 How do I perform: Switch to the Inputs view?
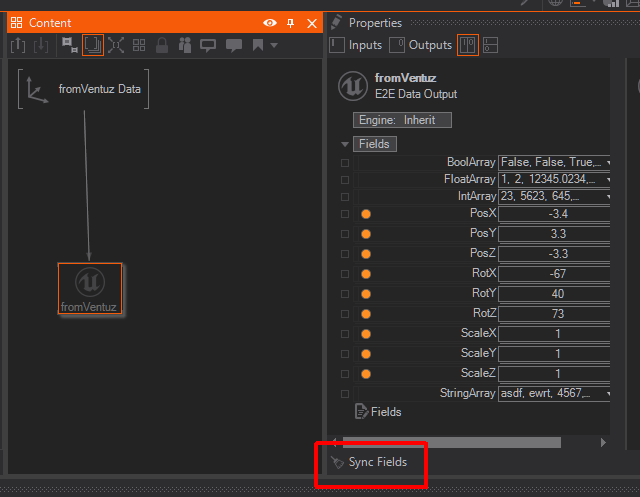coord(356,45)
